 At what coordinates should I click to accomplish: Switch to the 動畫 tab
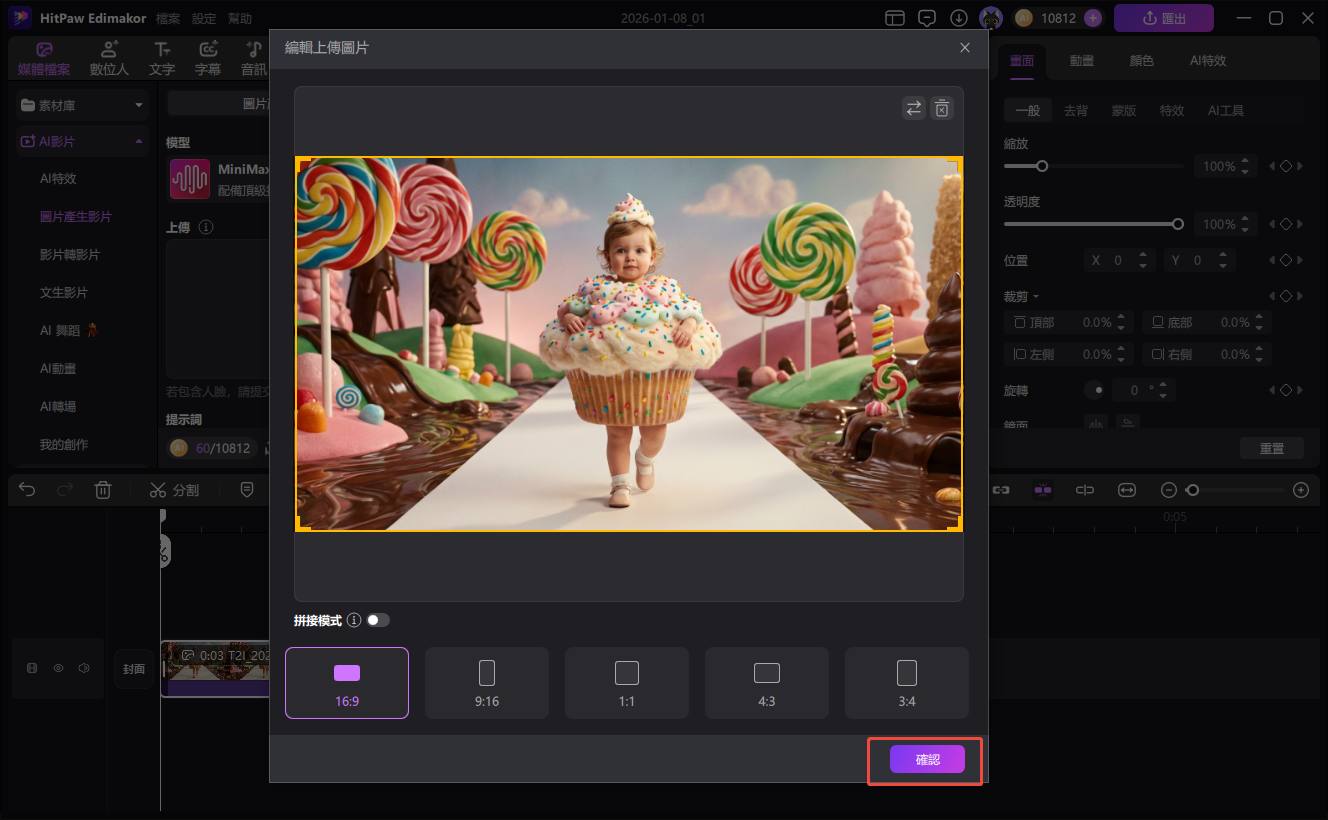point(1081,61)
